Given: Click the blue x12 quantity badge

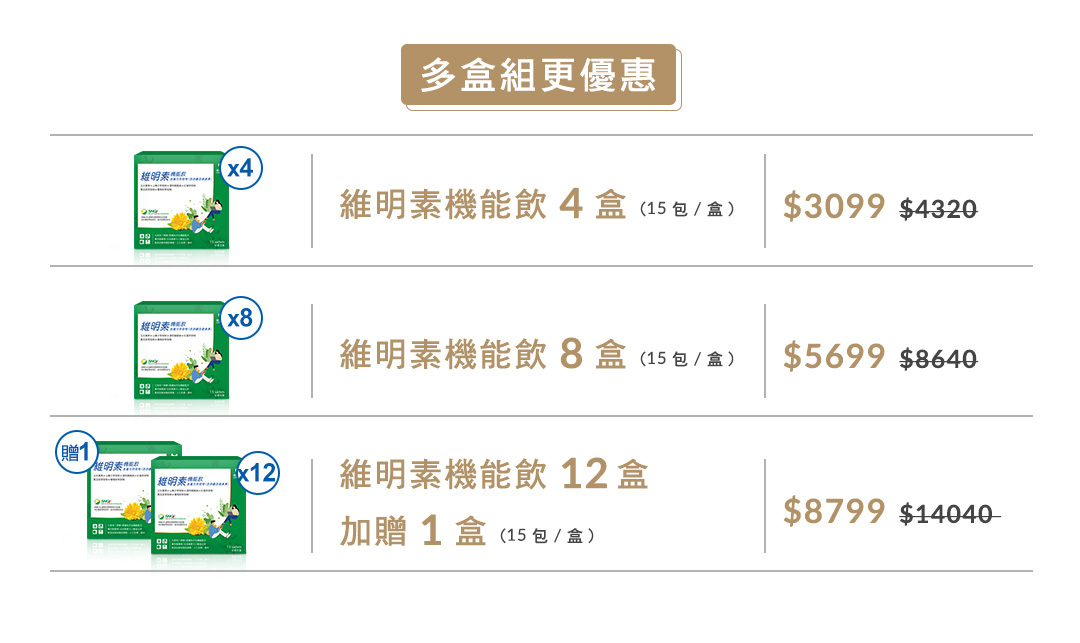Looking at the screenshot, I should [x=257, y=474].
